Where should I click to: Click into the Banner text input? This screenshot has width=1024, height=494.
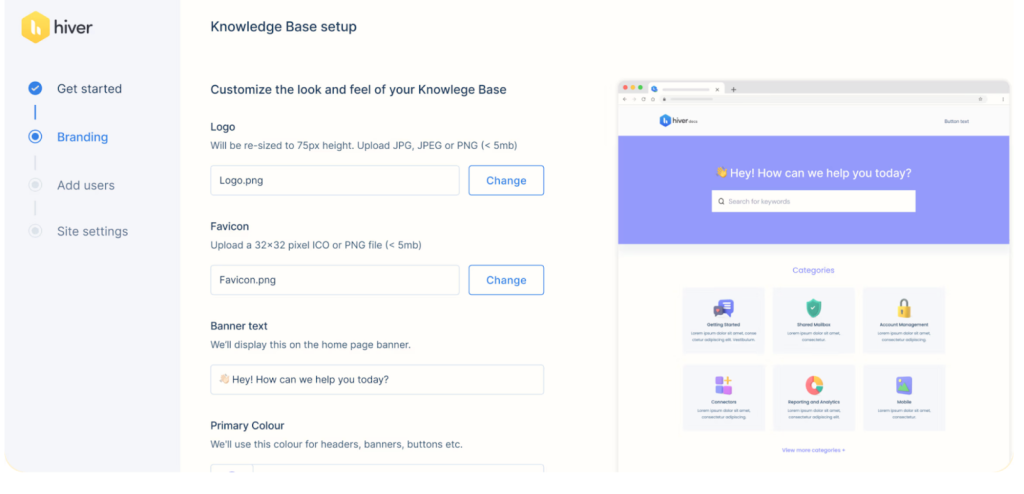[x=377, y=379]
